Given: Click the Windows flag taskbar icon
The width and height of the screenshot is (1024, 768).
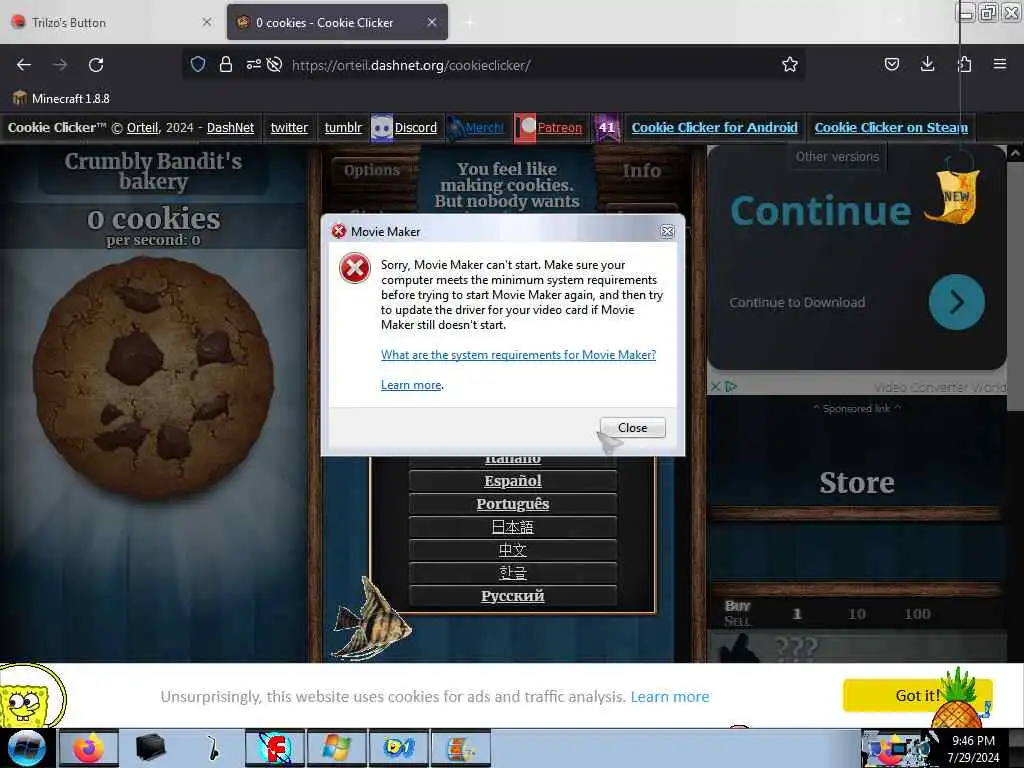Looking at the screenshot, I should click(x=336, y=748).
